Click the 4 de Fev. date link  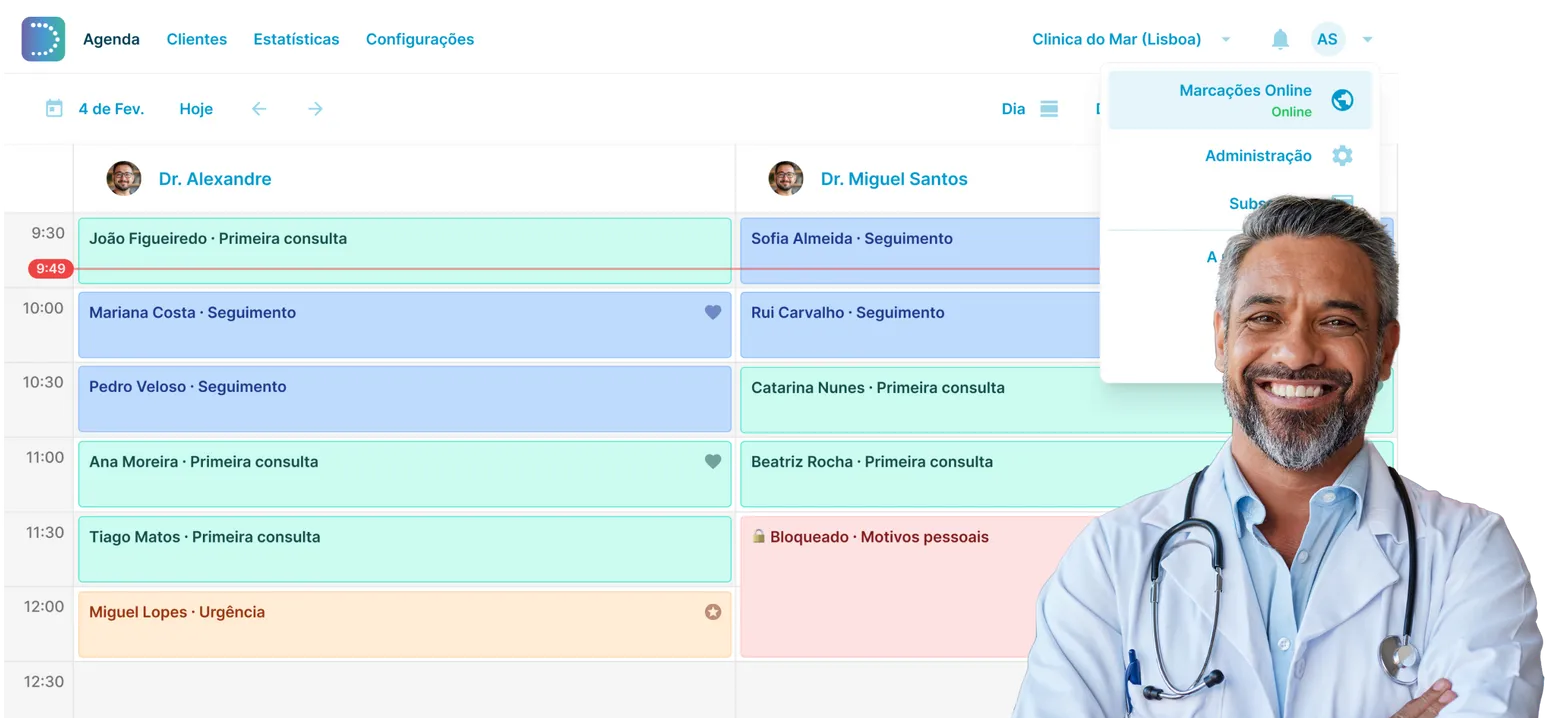point(110,108)
